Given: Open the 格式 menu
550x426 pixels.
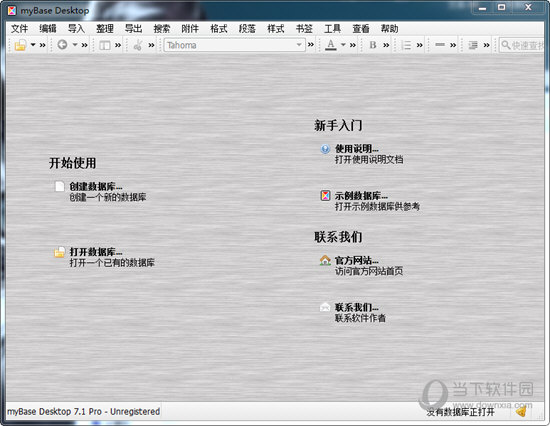Looking at the screenshot, I should [219, 28].
